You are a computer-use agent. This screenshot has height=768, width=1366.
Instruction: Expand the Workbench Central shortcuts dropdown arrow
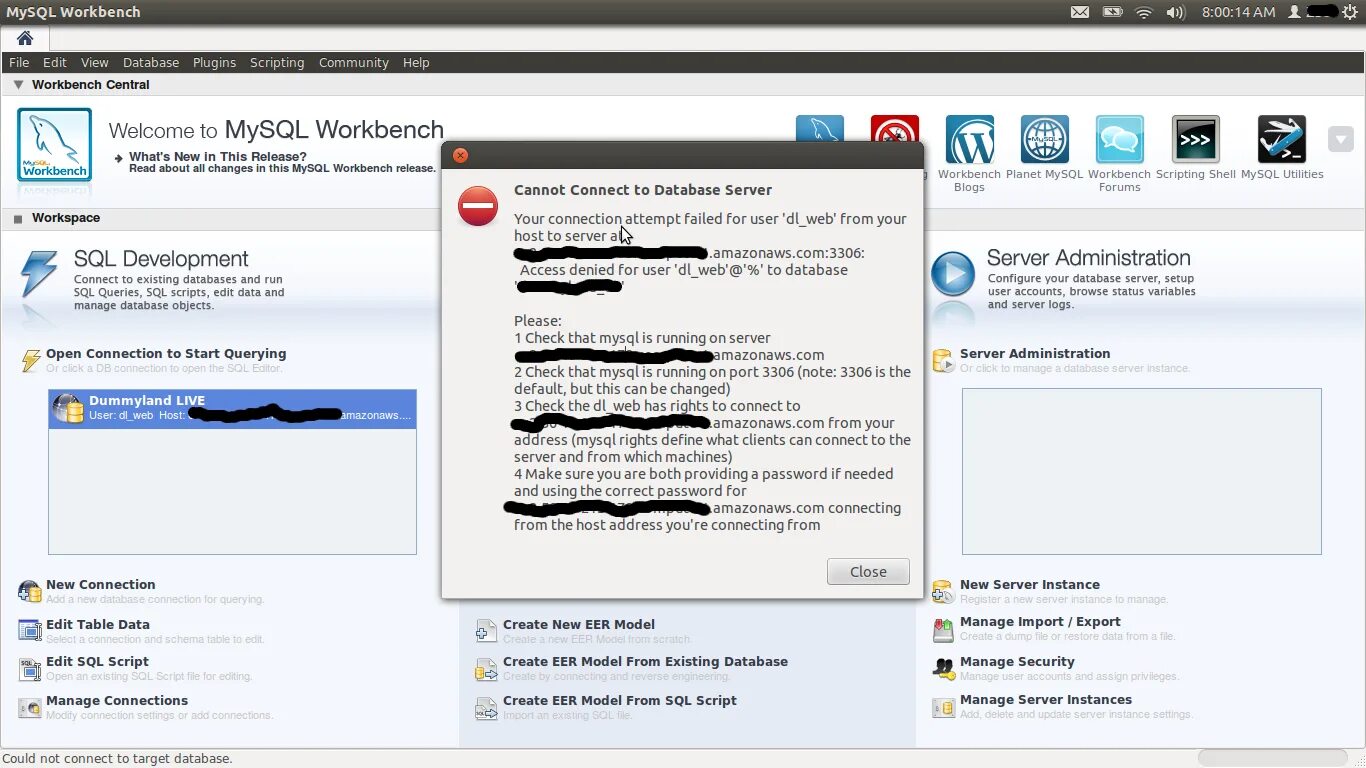coord(1340,140)
